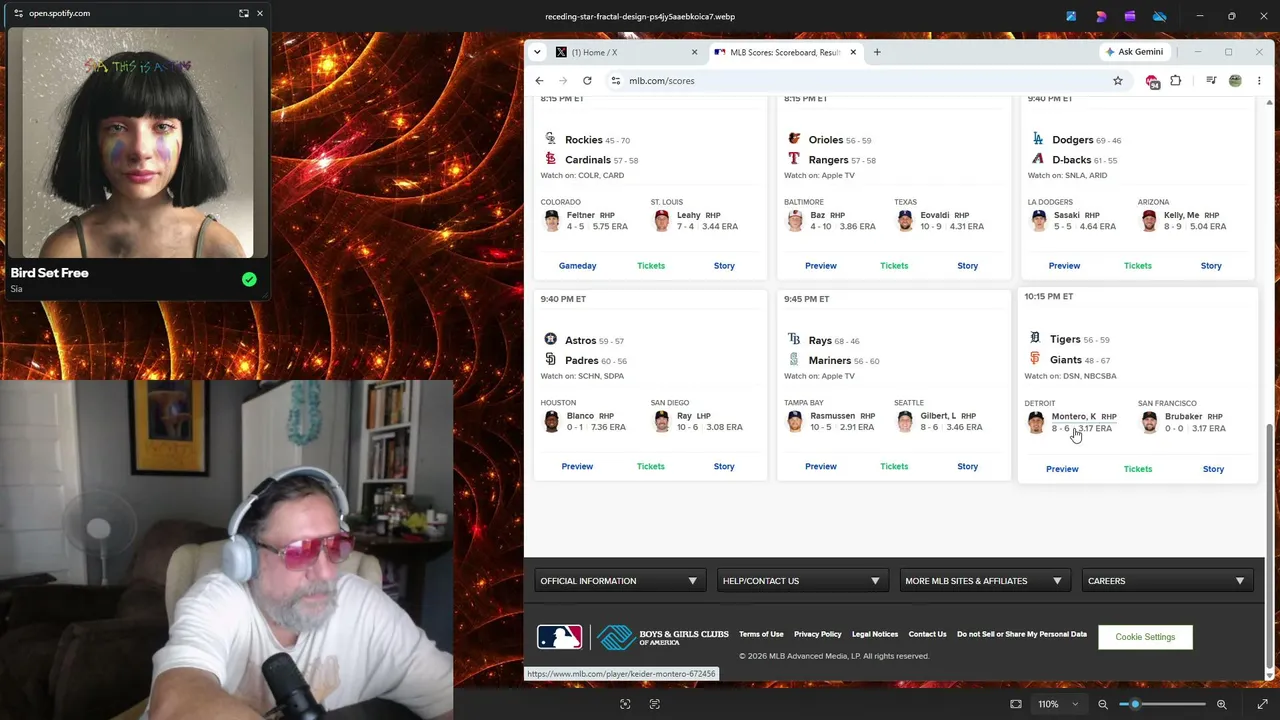Viewport: 1280px width, 720px height.
Task: Click the Orioles team logo
Action: click(x=794, y=139)
